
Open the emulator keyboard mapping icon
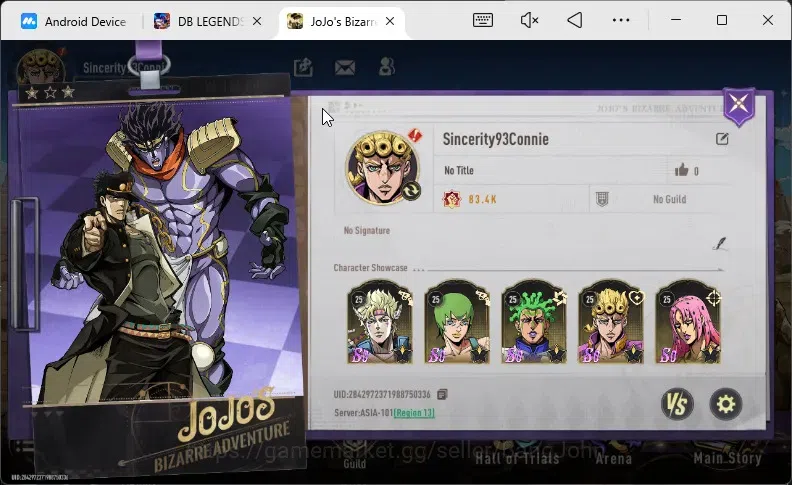[x=483, y=20]
